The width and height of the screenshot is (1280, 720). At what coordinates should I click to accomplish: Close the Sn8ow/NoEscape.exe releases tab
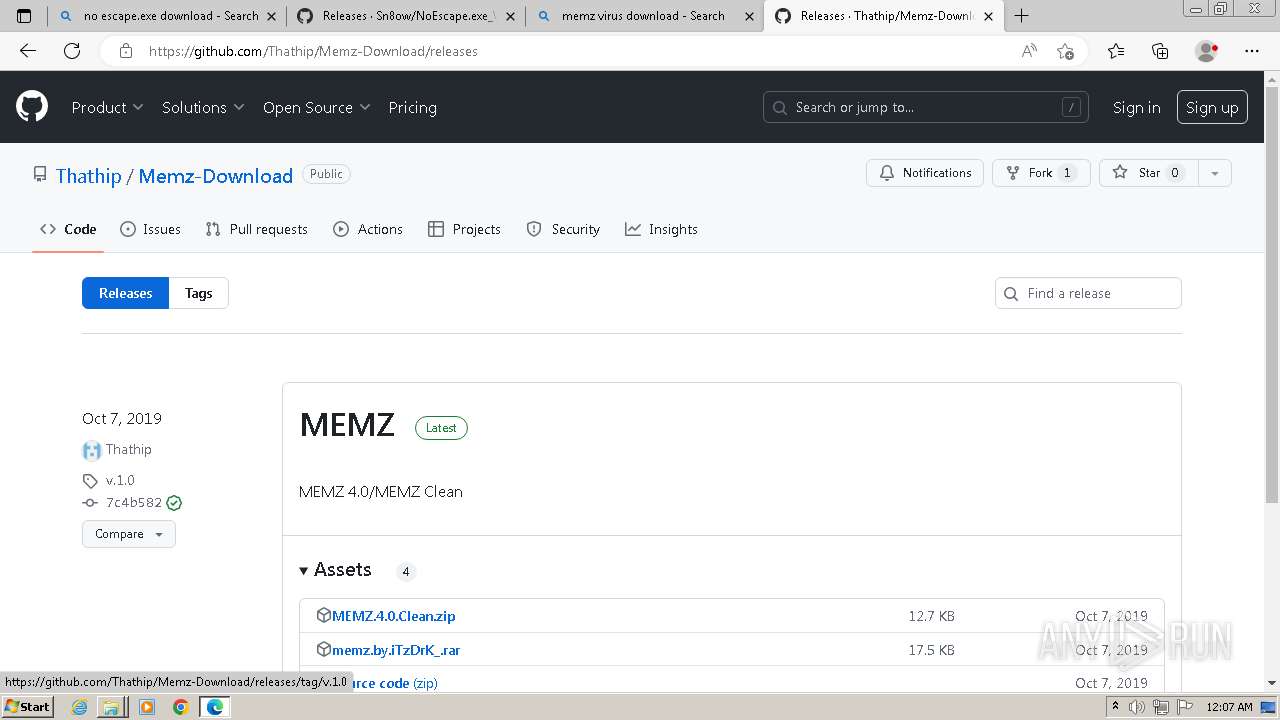509,16
